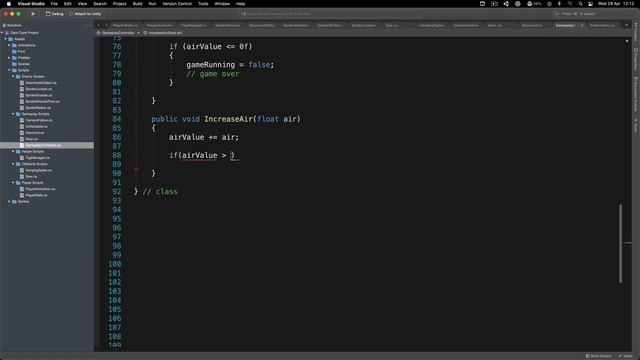The height and width of the screenshot is (360, 640).
Task: Click the PlayerAnimation.cs file icon
Action: tap(22, 189)
